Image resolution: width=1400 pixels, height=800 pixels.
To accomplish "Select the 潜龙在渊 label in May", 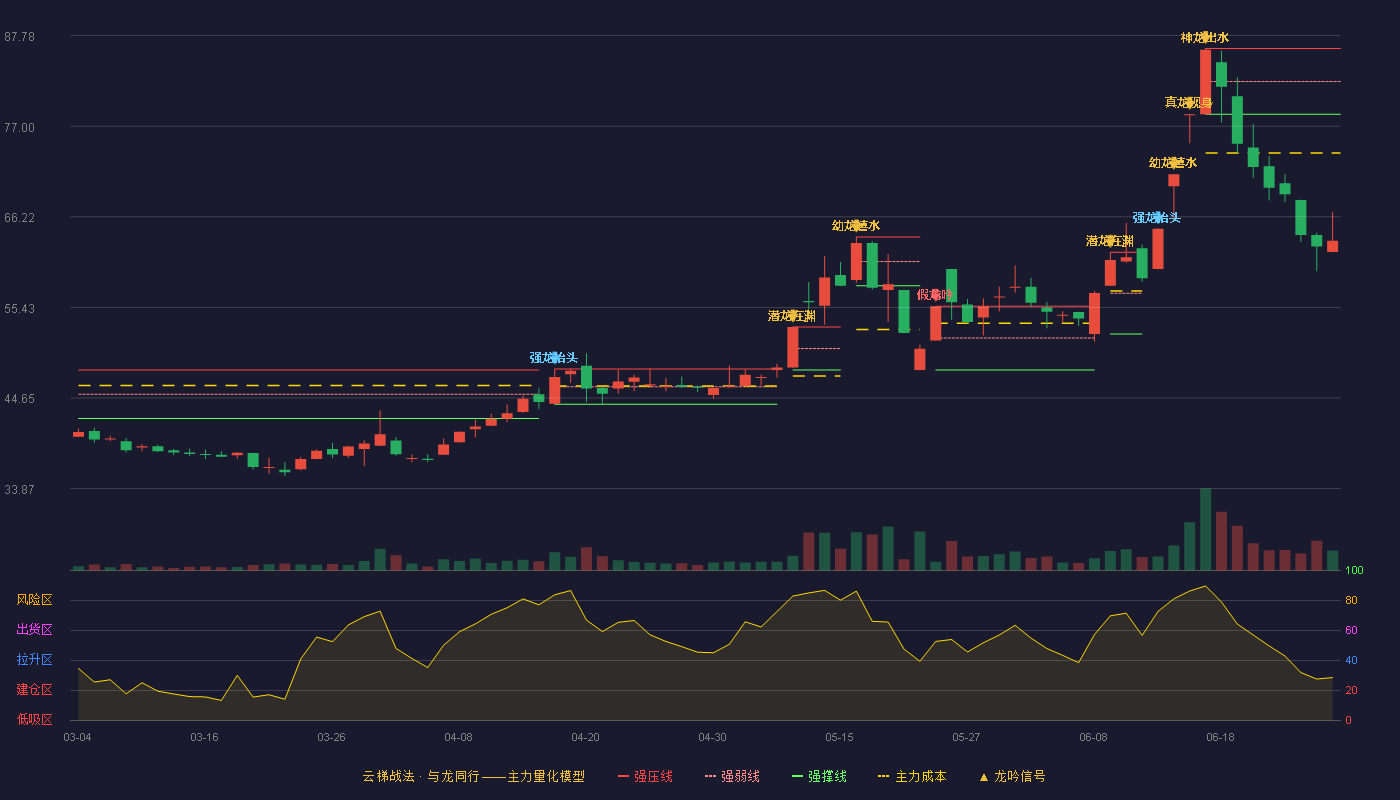I will 792,316.
